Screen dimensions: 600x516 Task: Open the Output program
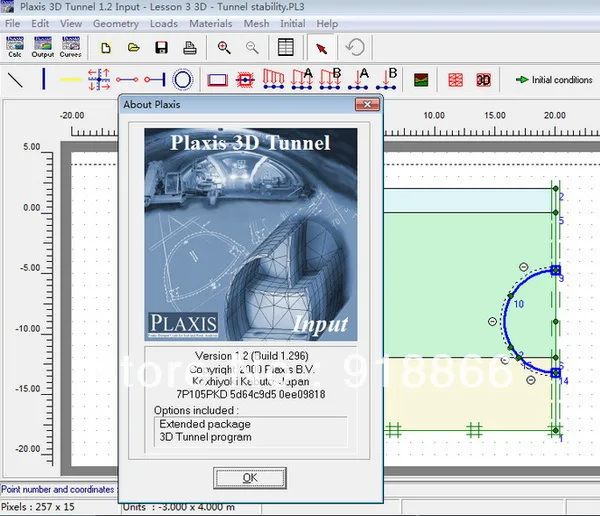click(x=42, y=47)
